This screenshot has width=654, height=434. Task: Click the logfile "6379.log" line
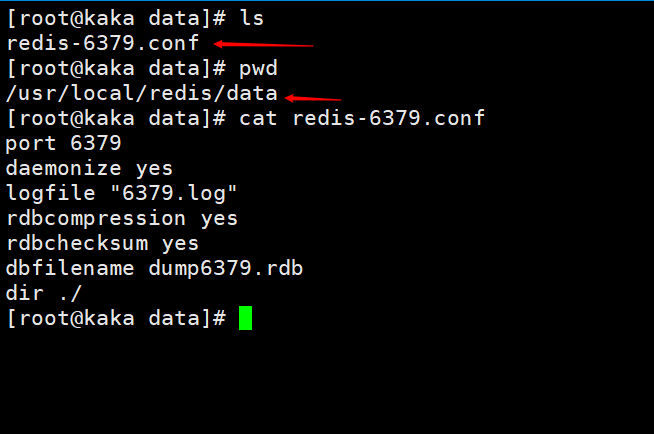121,193
